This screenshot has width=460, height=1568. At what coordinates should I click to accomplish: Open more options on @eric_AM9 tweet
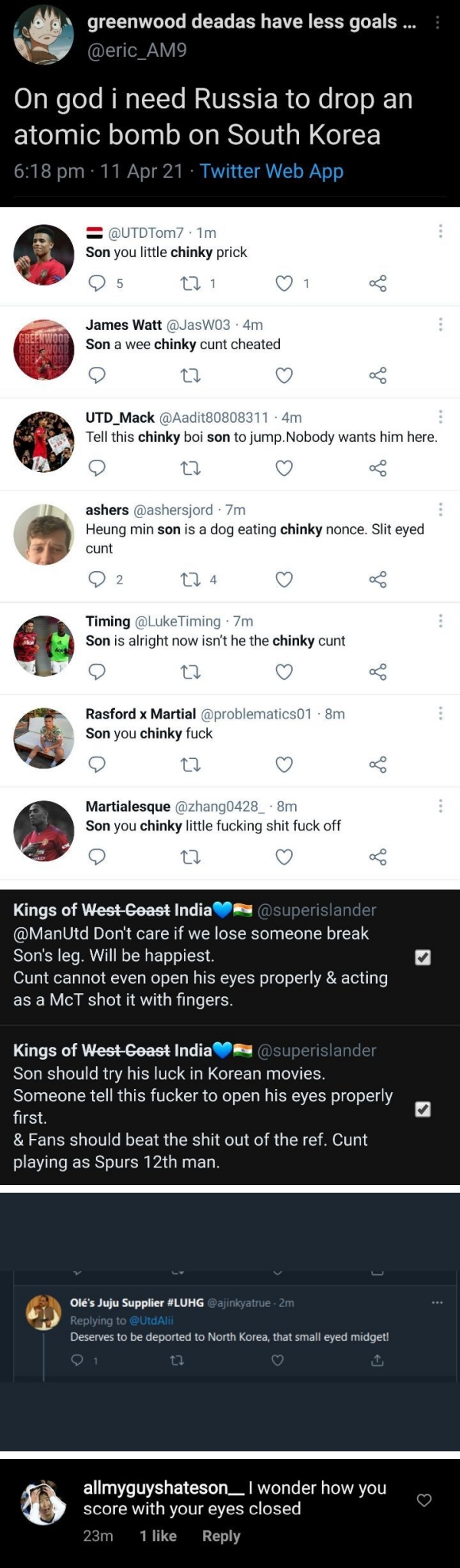tap(438, 23)
